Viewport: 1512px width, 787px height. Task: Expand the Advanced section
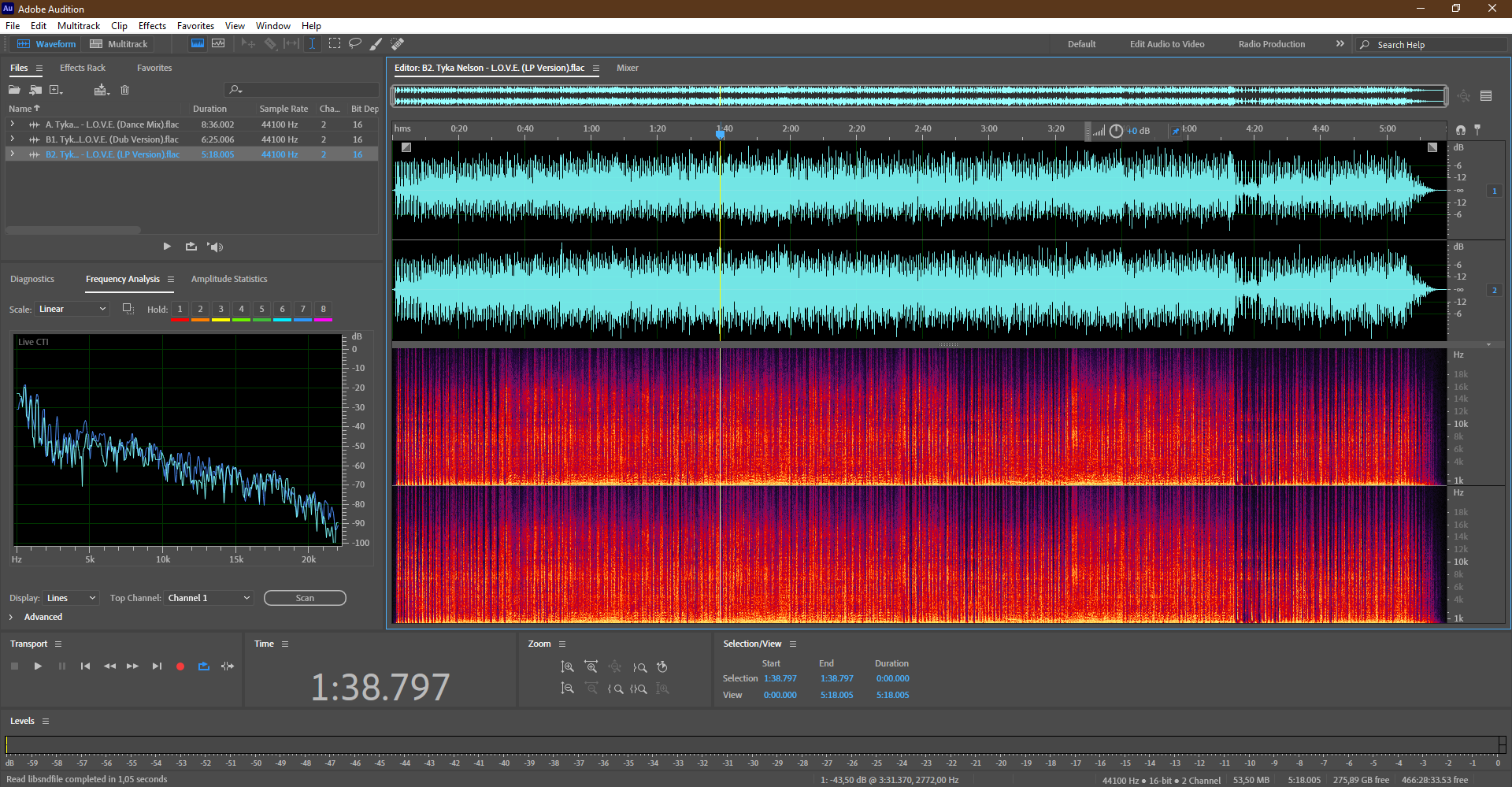(x=11, y=617)
